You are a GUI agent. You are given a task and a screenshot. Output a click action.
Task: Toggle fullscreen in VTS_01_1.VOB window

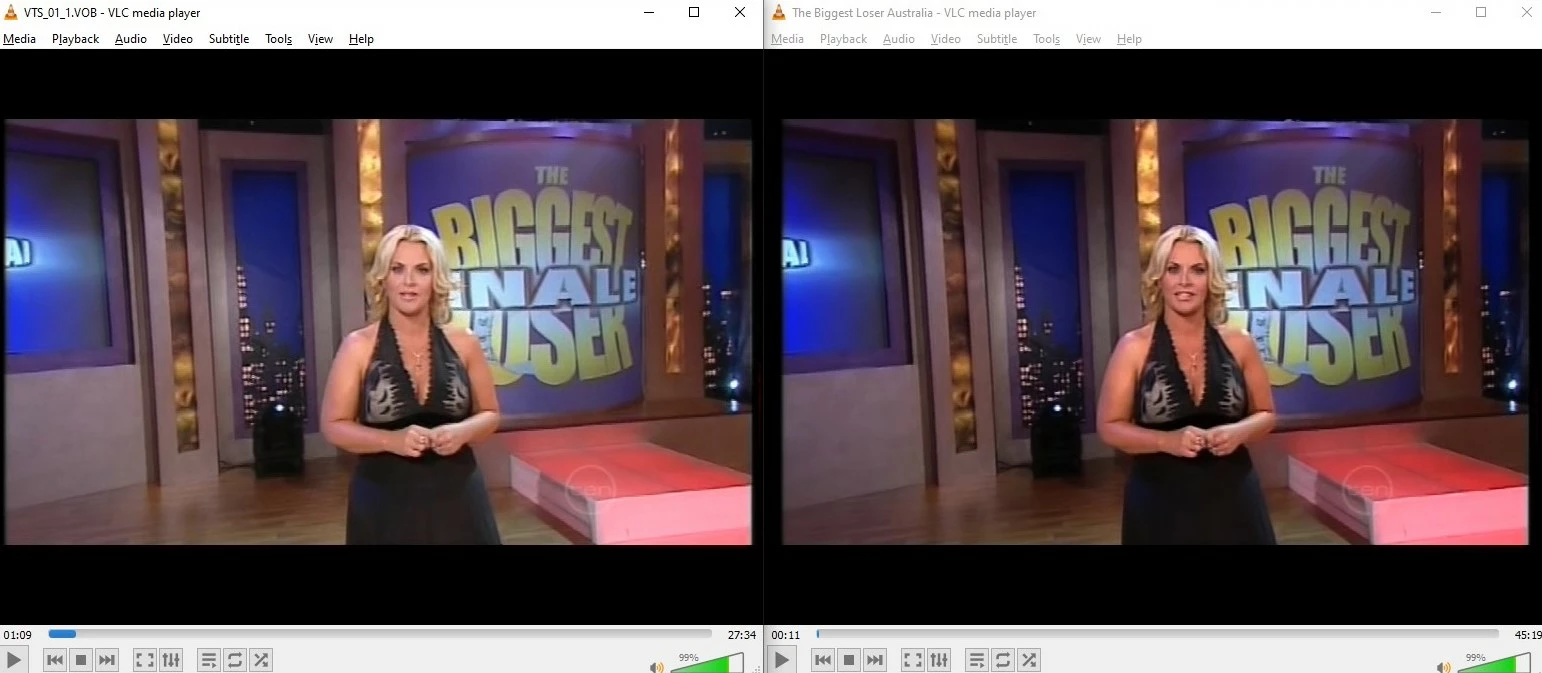pos(145,660)
